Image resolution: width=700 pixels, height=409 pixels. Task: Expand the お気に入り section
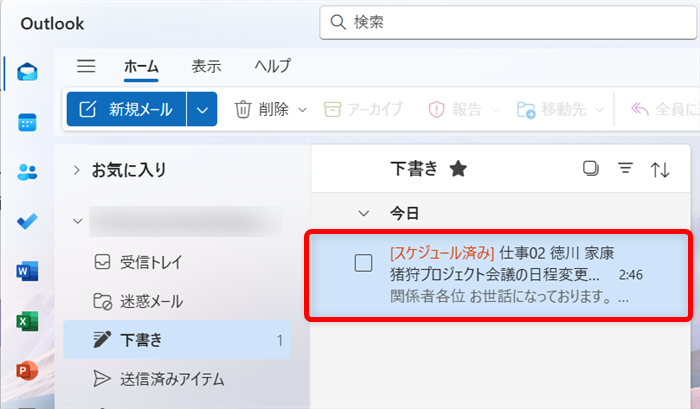tap(76, 170)
